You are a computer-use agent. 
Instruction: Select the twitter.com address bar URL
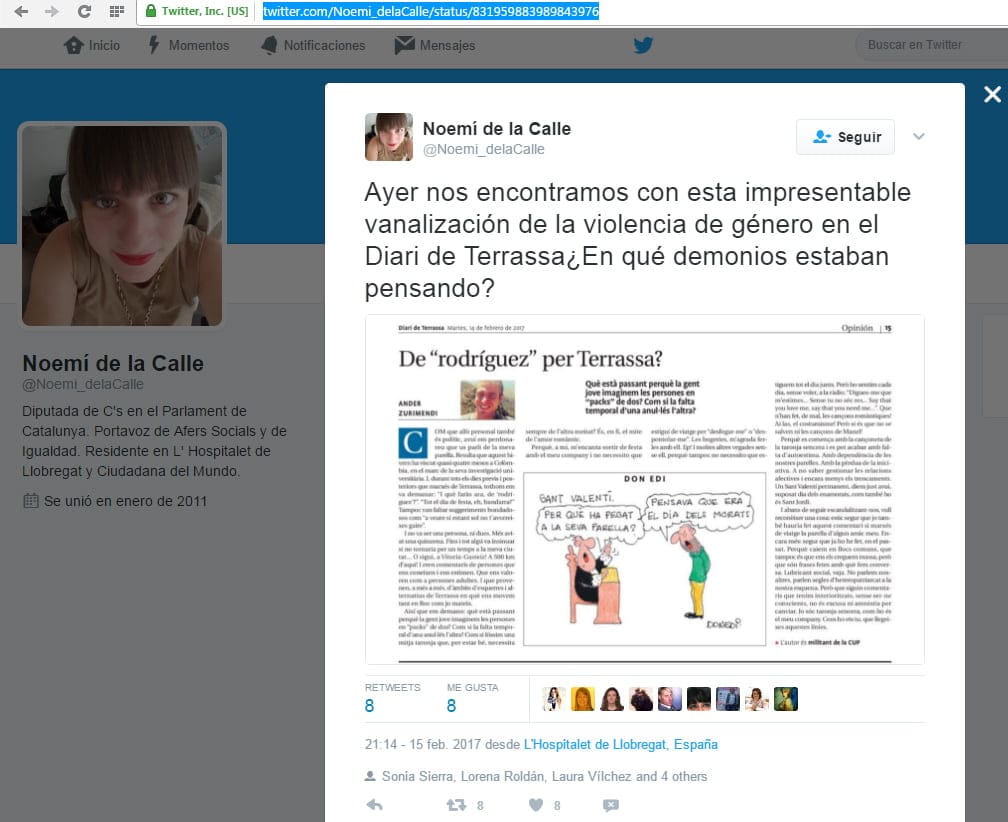pyautogui.click(x=431, y=11)
